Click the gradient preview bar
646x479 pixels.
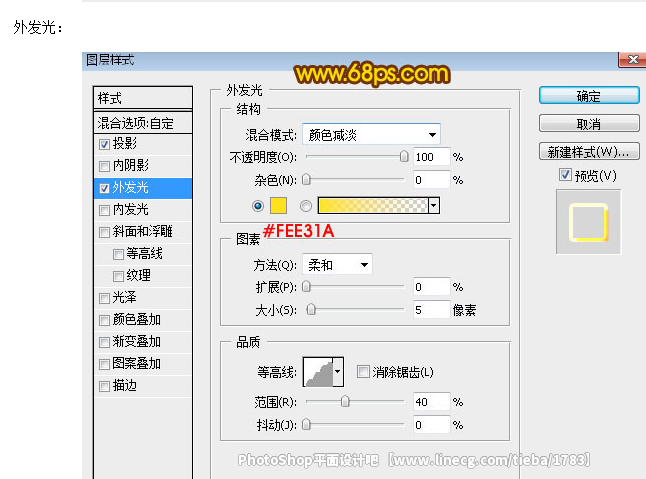(373, 206)
